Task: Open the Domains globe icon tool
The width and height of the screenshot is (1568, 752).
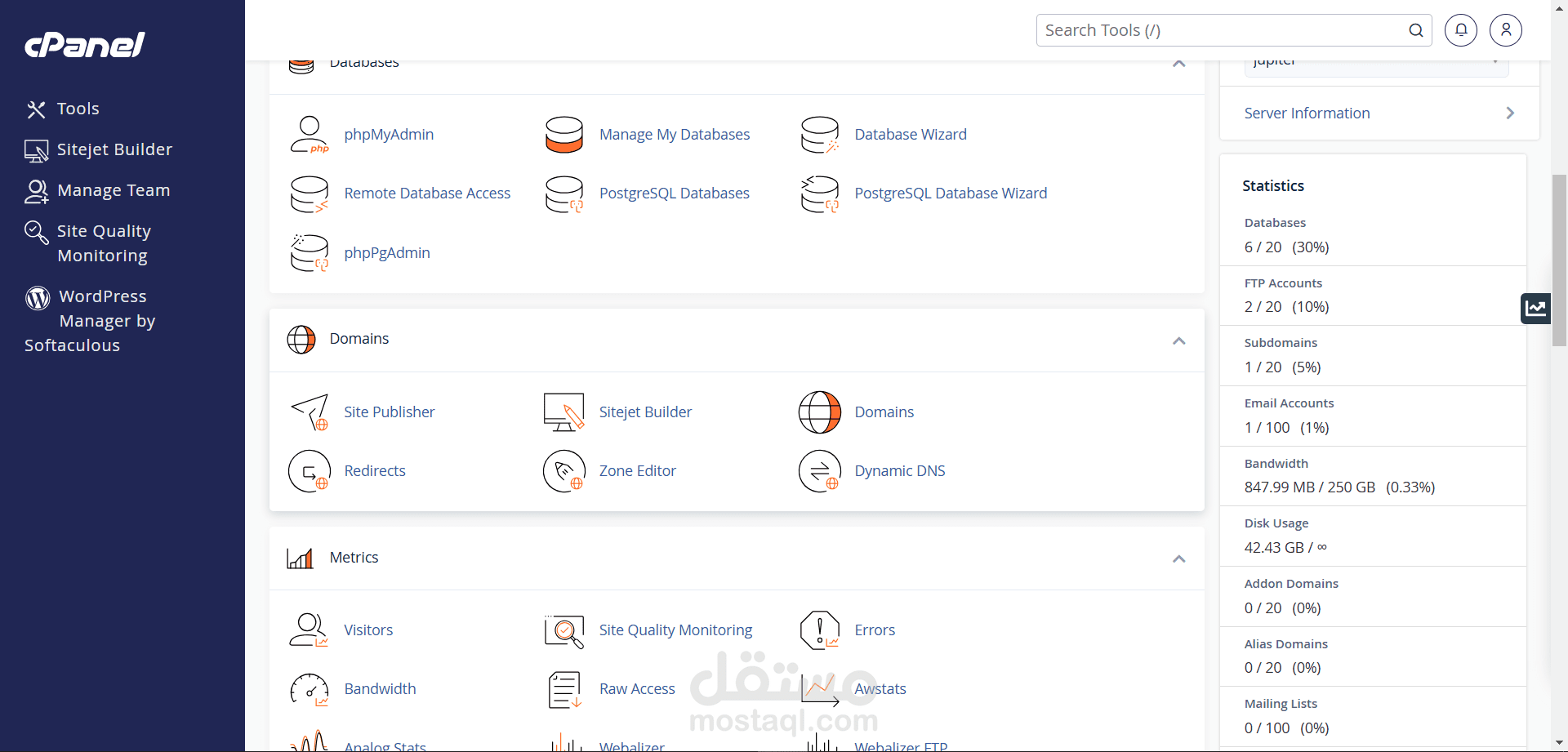Action: tap(819, 412)
